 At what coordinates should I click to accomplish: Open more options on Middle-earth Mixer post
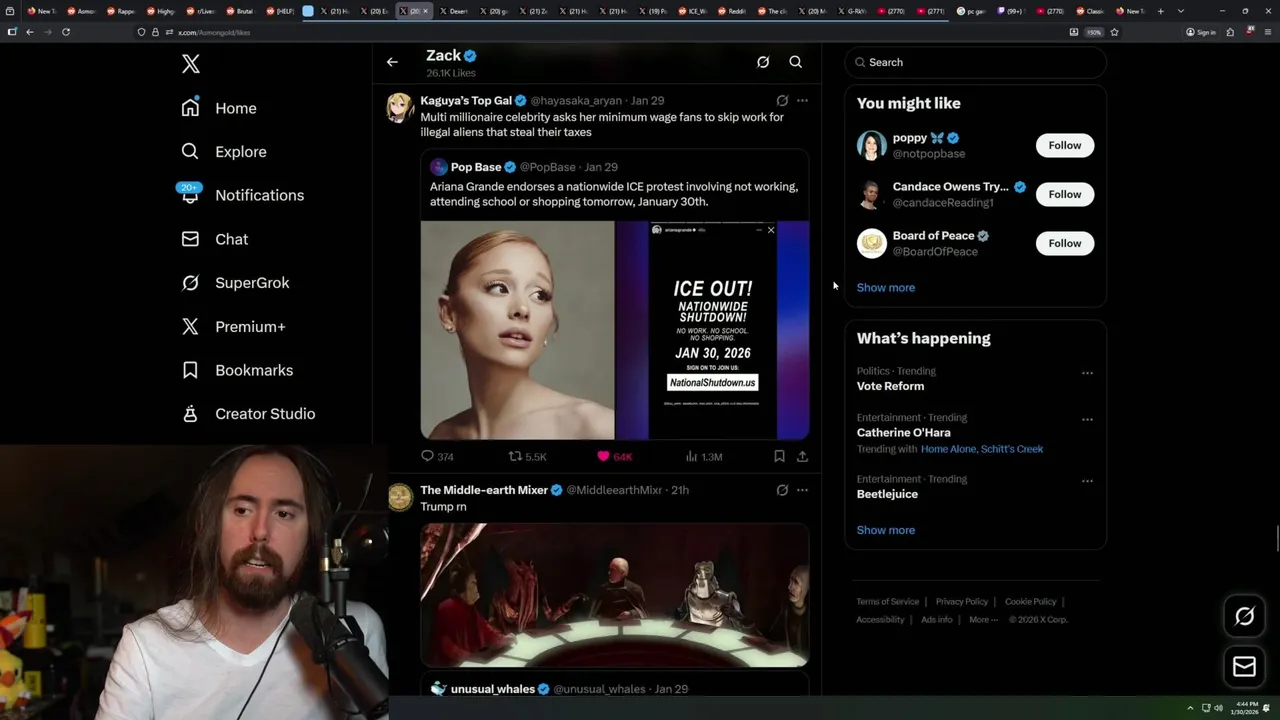click(802, 490)
